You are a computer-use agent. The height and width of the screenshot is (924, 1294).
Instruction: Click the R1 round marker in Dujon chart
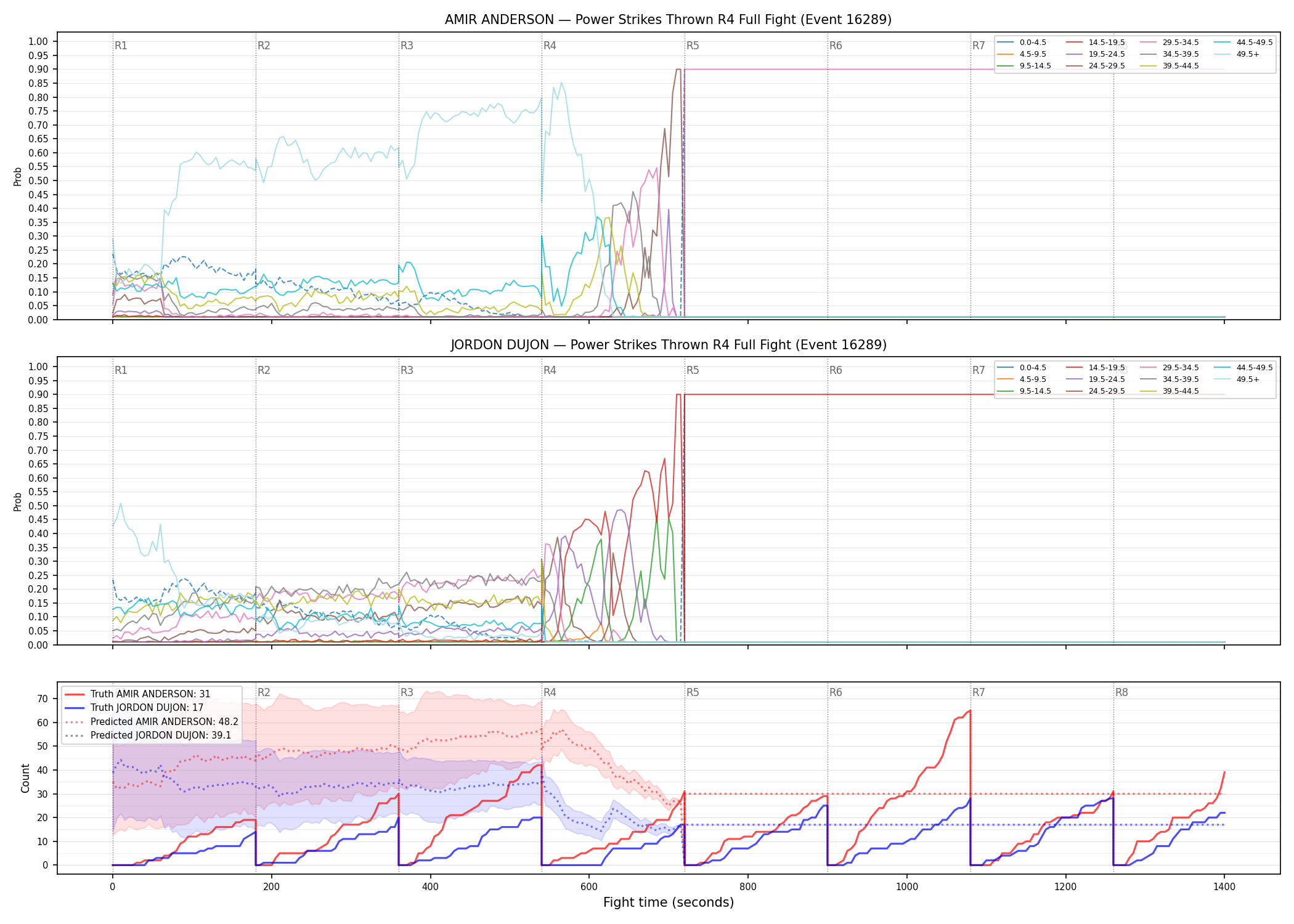121,370
